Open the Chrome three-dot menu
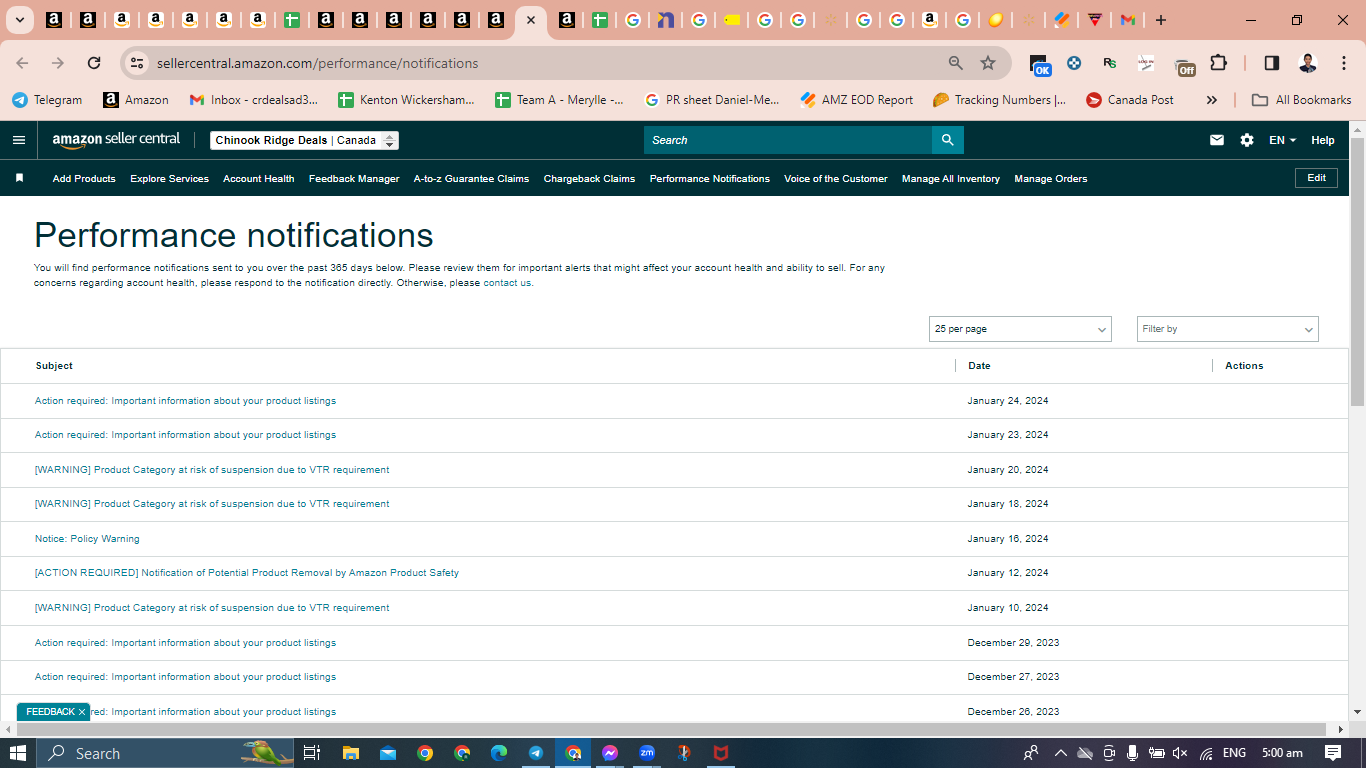Image resolution: width=1366 pixels, height=768 pixels. (1343, 63)
